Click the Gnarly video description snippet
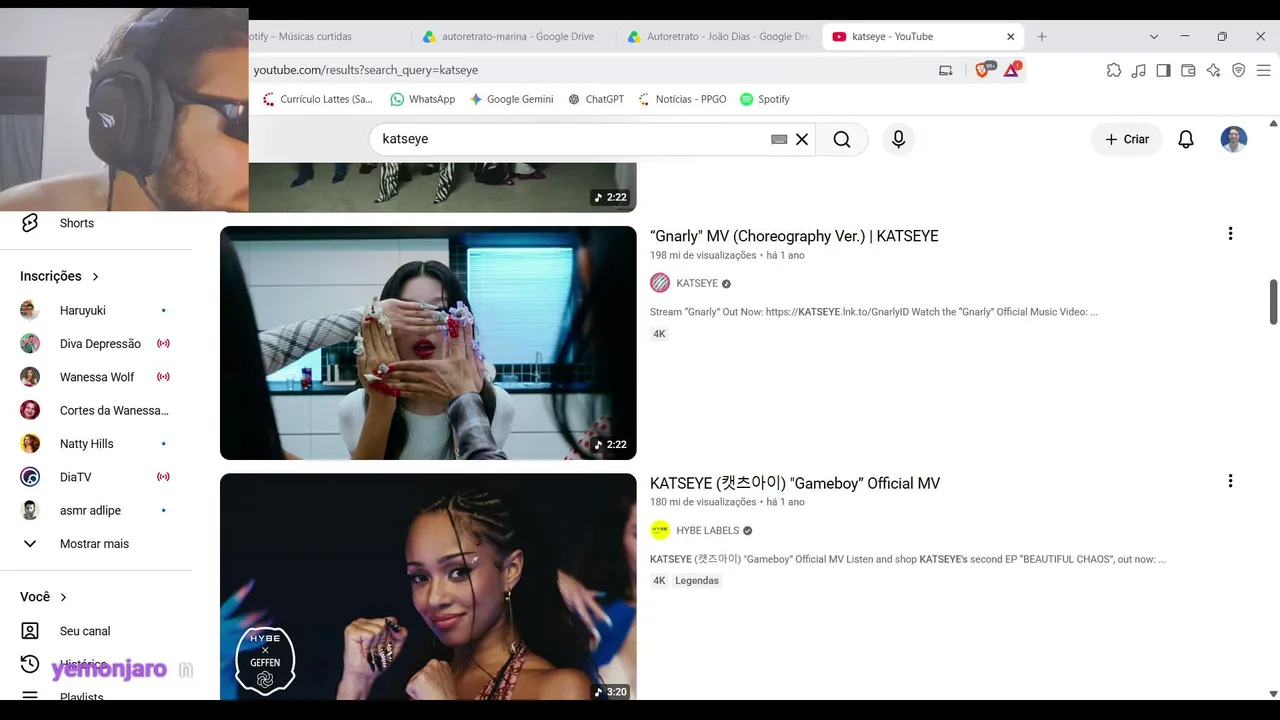The height and width of the screenshot is (720, 1280). [874, 312]
